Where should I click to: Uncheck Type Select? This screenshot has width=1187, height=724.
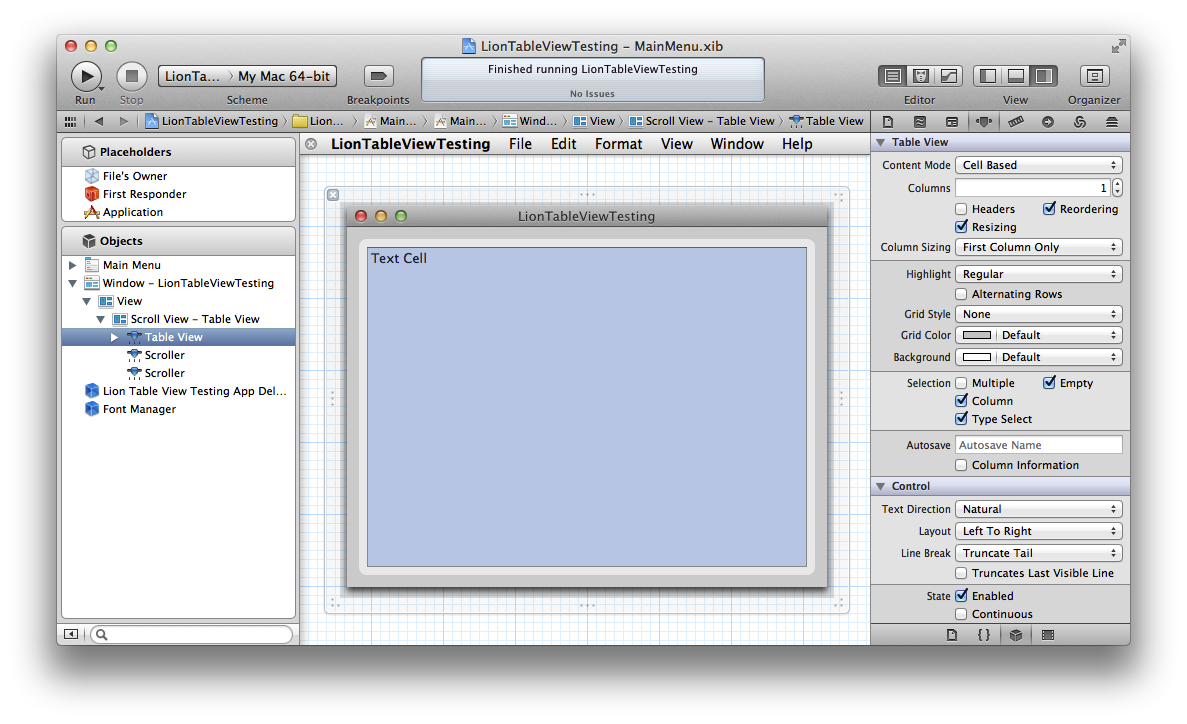tap(961, 419)
